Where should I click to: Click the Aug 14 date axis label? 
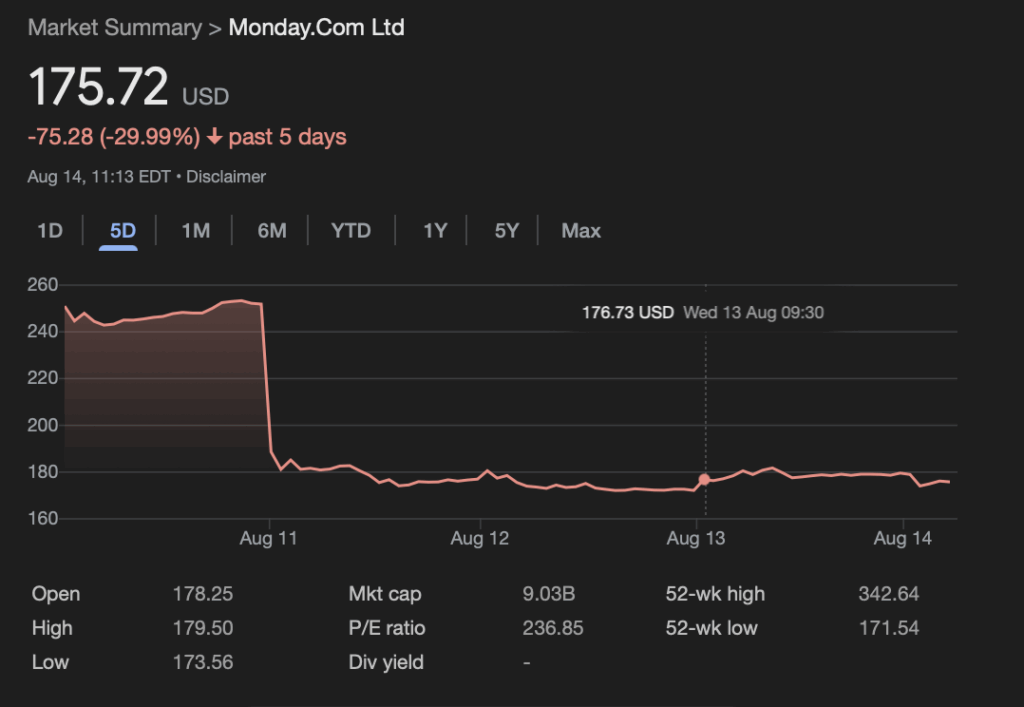pyautogui.click(x=902, y=539)
